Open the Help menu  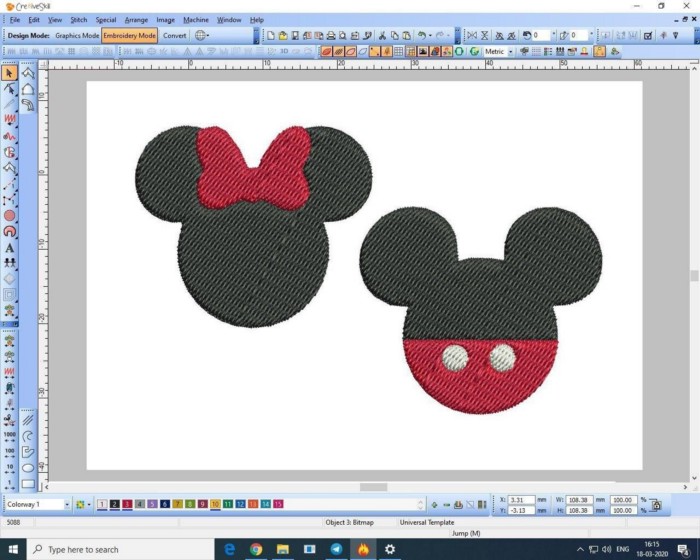tap(256, 20)
